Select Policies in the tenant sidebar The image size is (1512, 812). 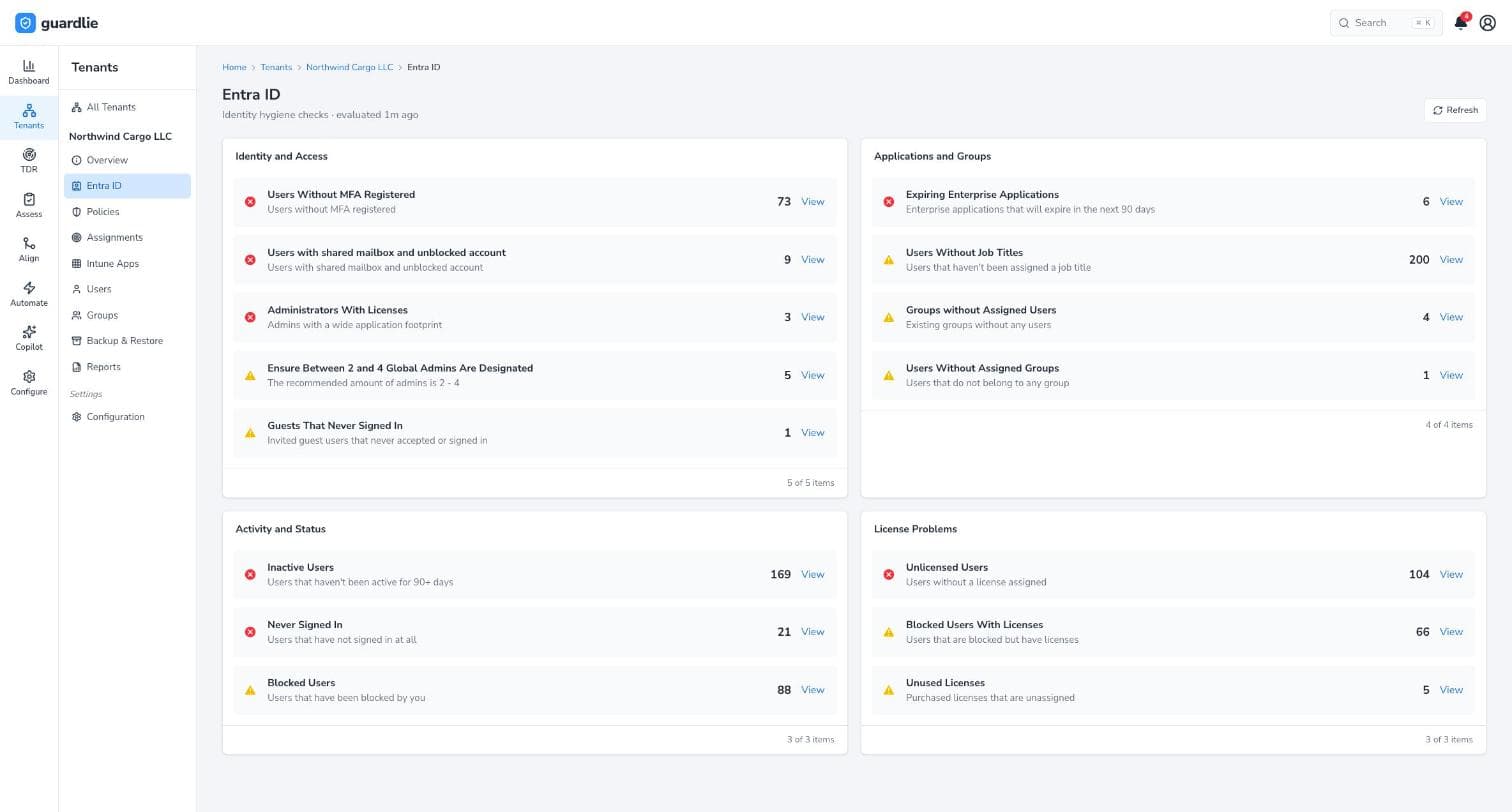pos(127,212)
